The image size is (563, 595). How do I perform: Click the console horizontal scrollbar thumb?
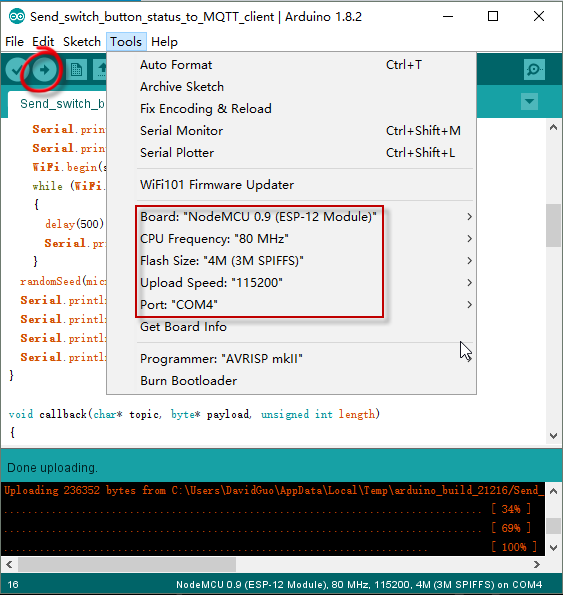pos(127,565)
